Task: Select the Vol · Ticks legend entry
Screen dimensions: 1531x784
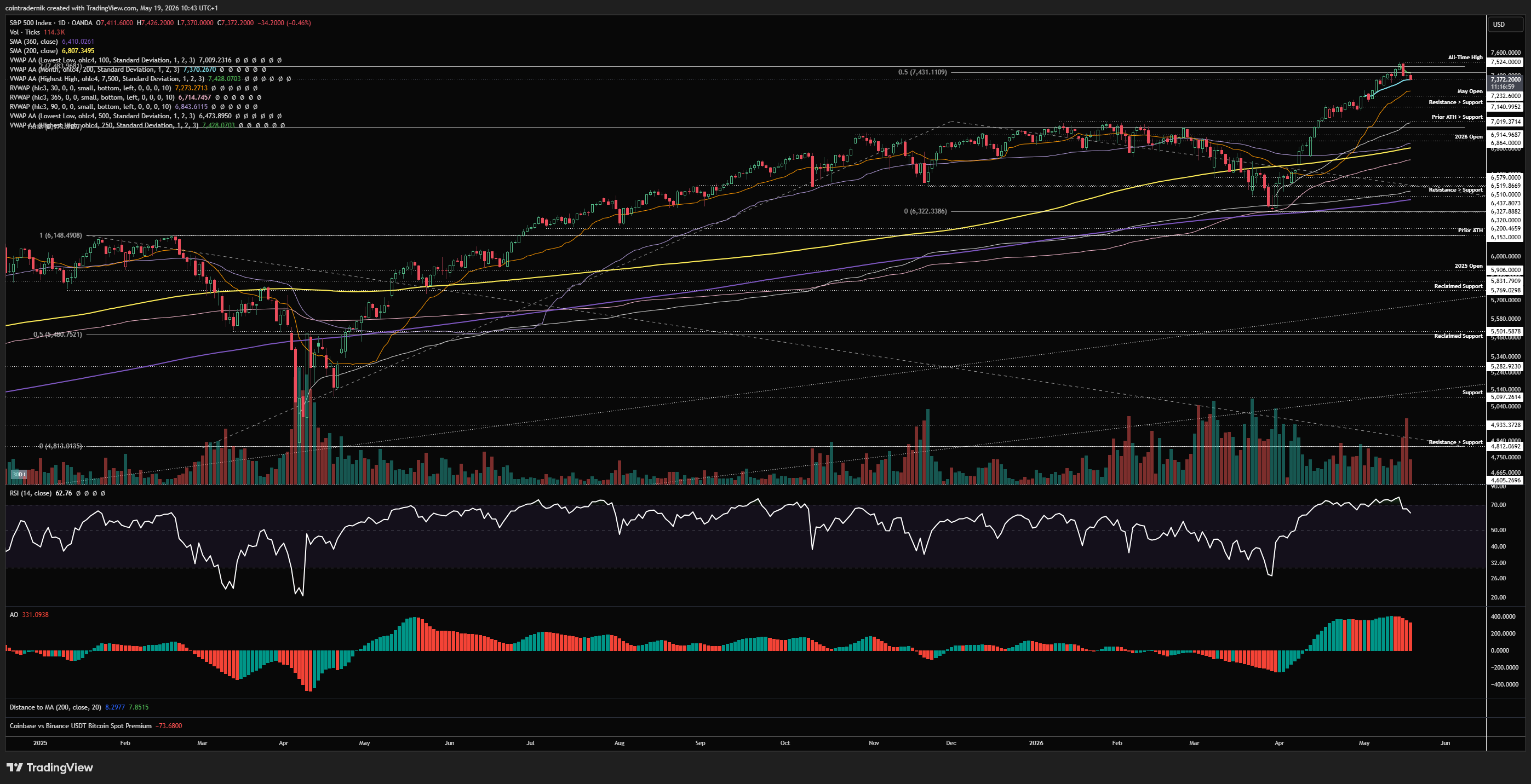Action: tap(37, 32)
